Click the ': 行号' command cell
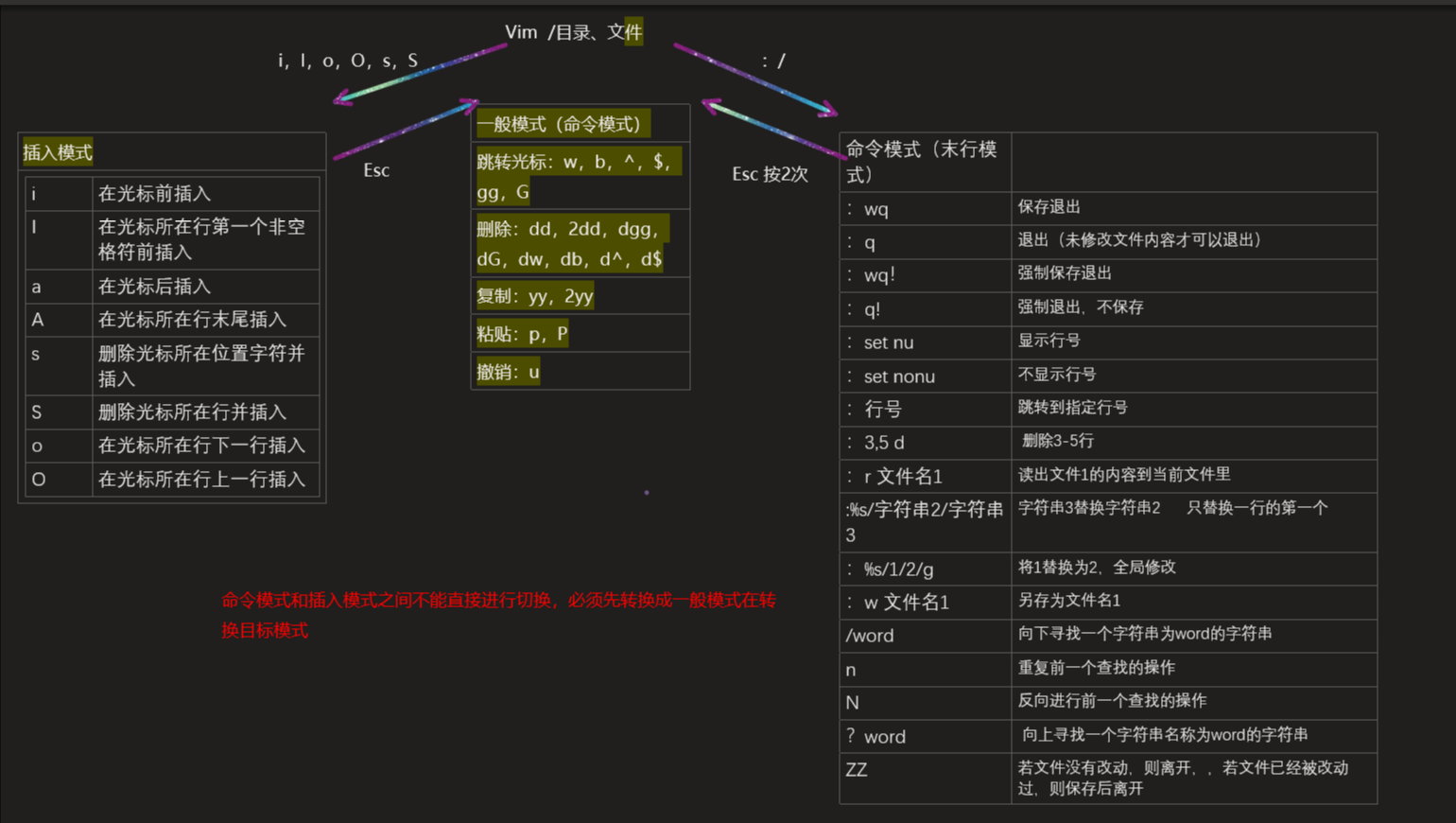The image size is (1456, 823). [925, 410]
